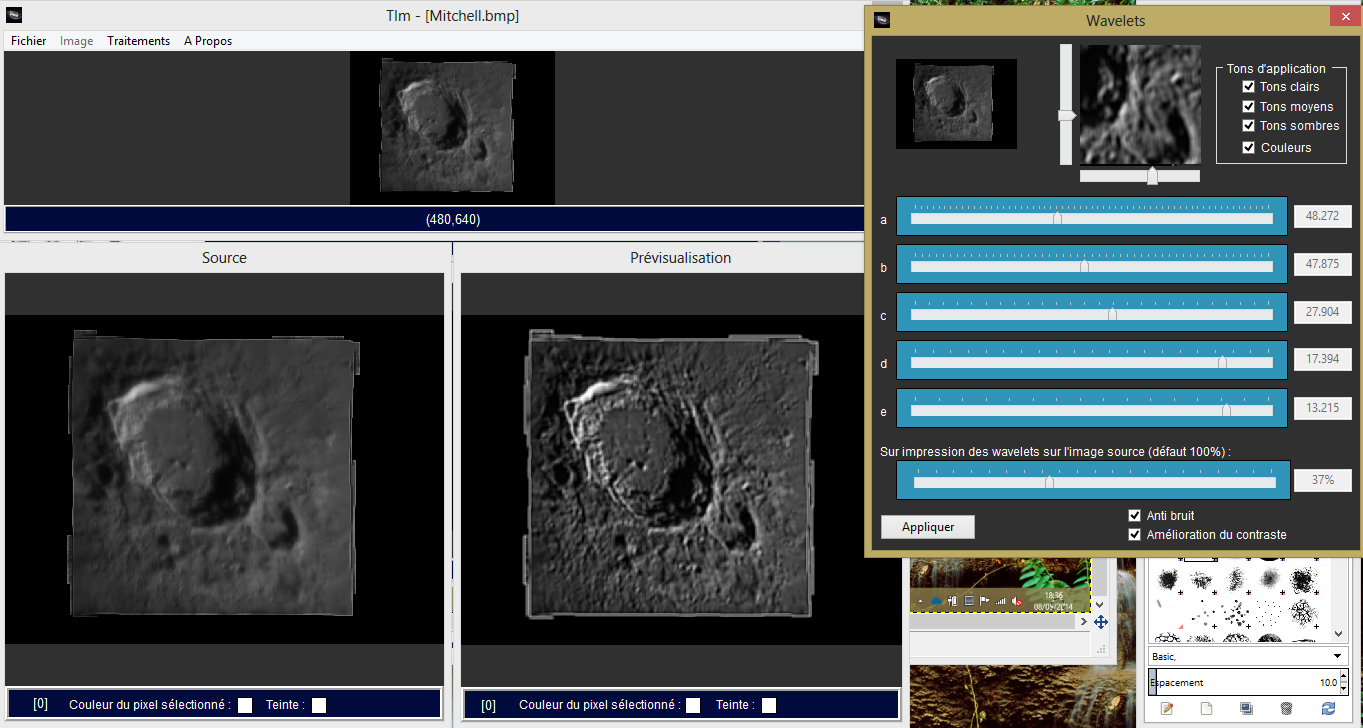
Task: Open the A Propos menu
Action: pyautogui.click(x=208, y=41)
